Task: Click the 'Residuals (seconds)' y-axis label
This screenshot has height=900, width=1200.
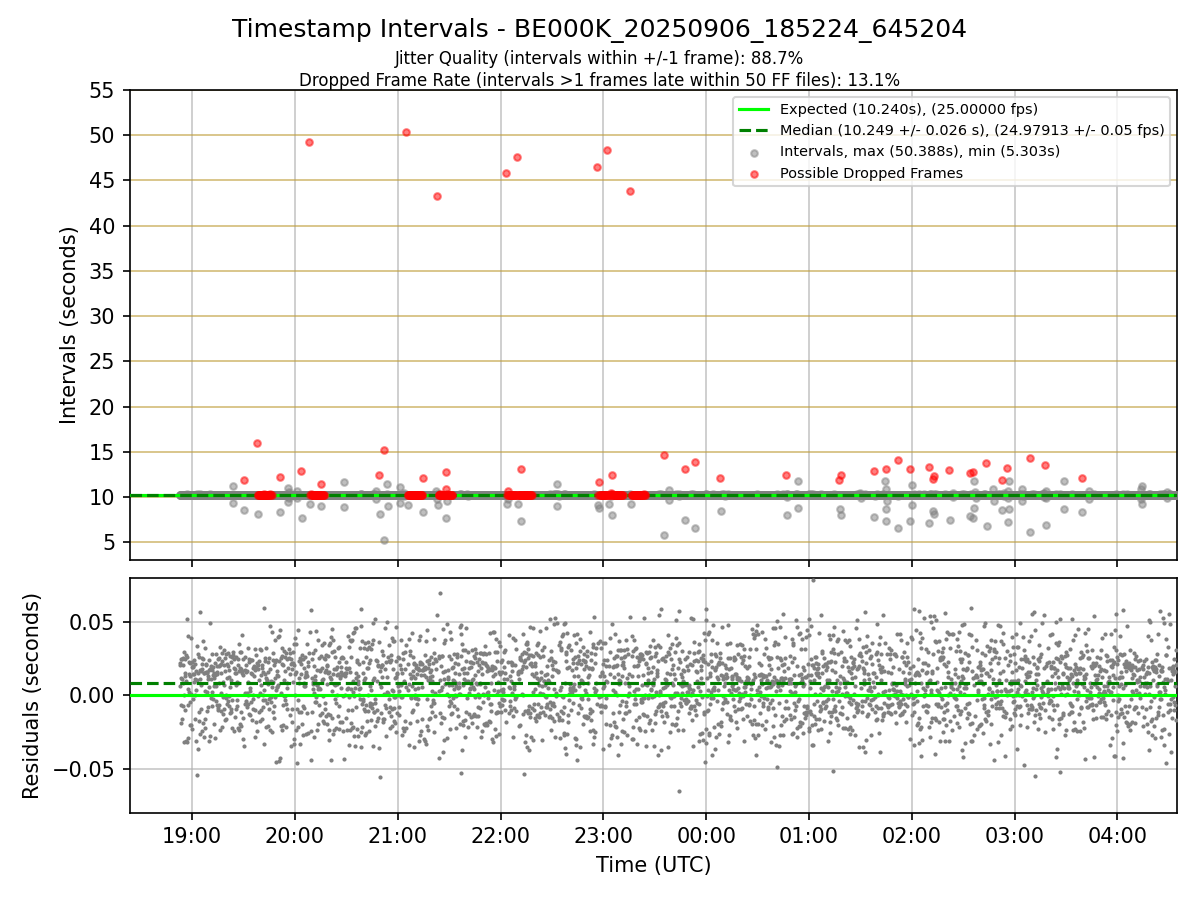Action: [x=32, y=696]
